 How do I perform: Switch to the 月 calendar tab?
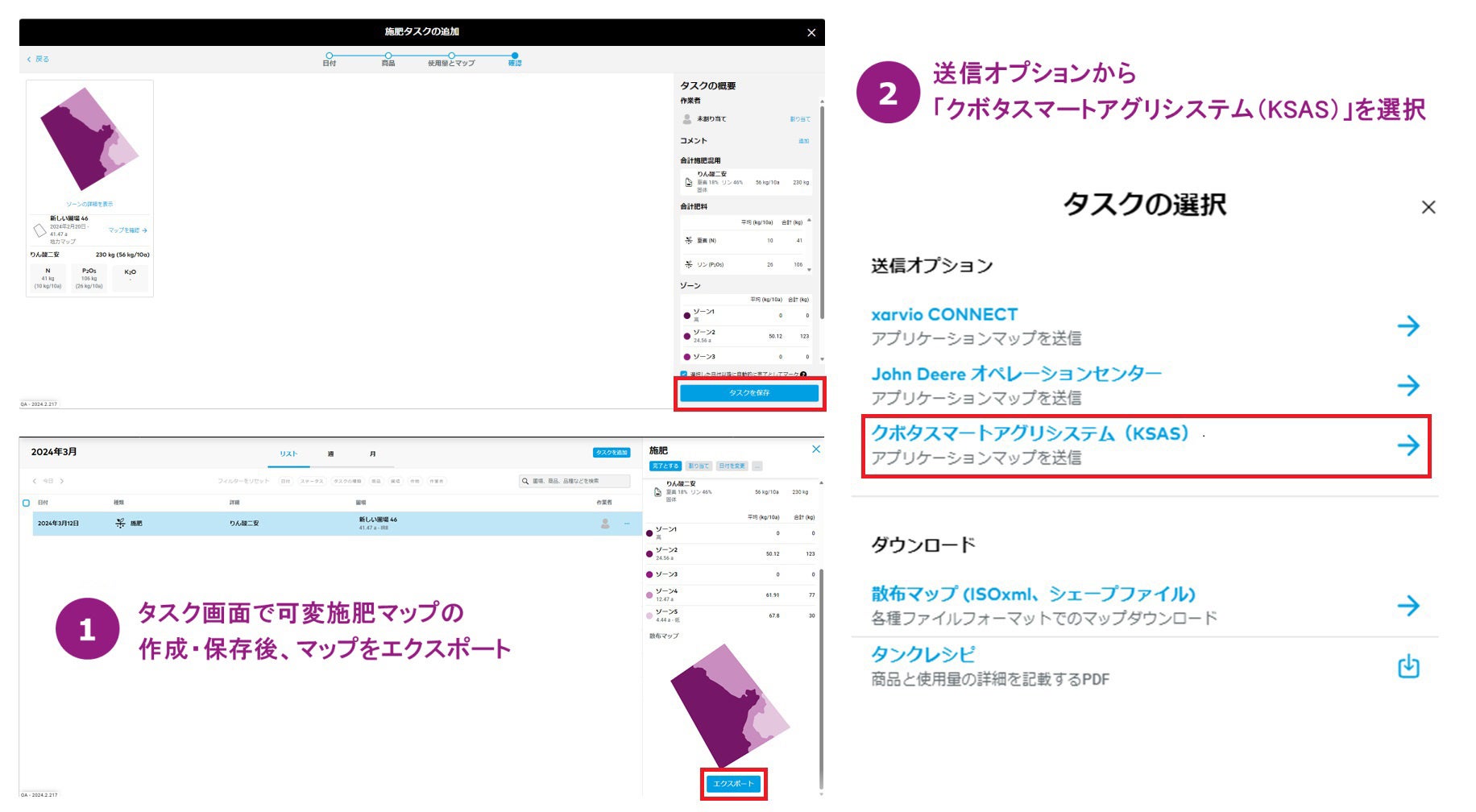pyautogui.click(x=373, y=454)
